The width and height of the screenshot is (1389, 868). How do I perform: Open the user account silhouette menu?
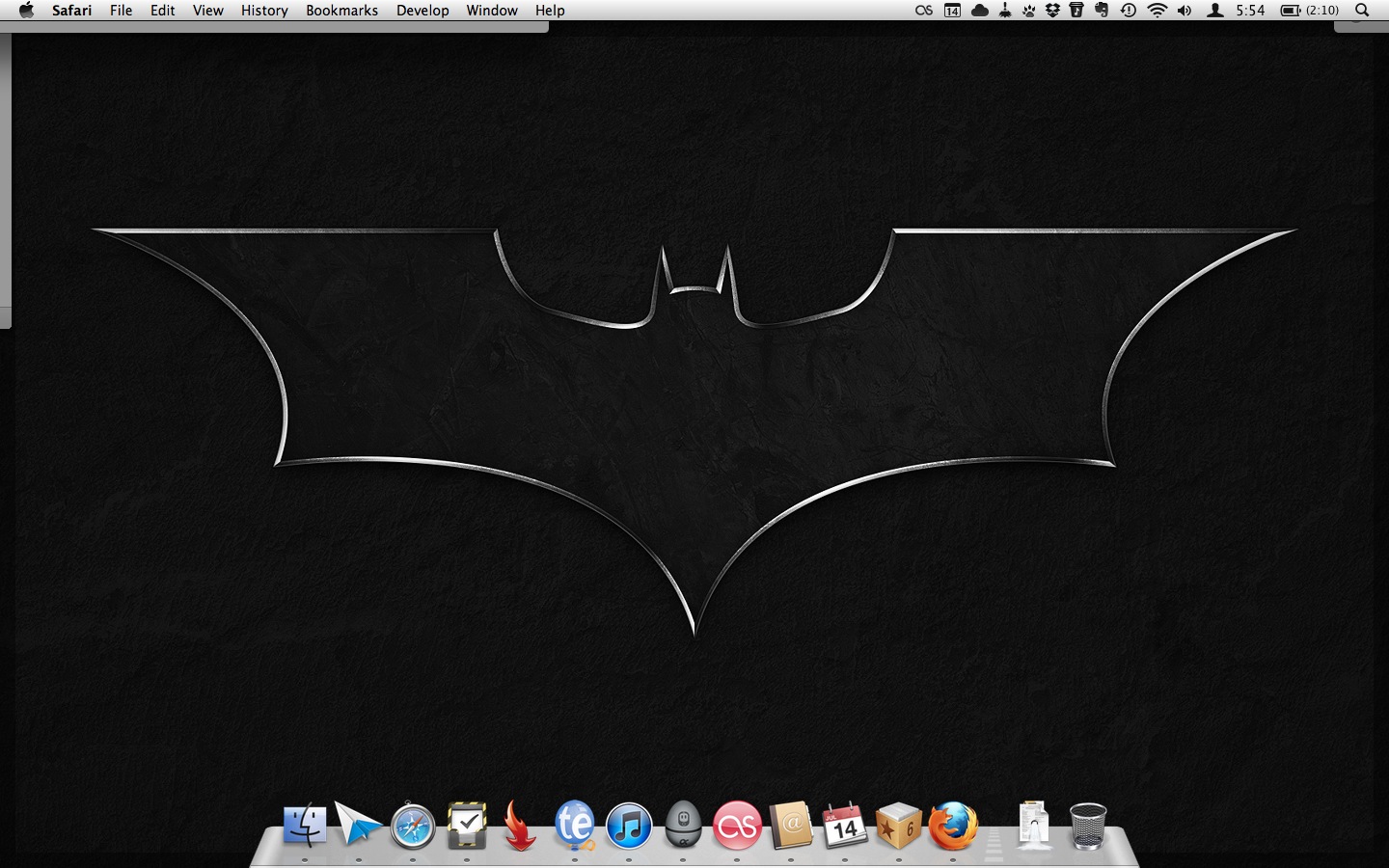coord(1215,11)
